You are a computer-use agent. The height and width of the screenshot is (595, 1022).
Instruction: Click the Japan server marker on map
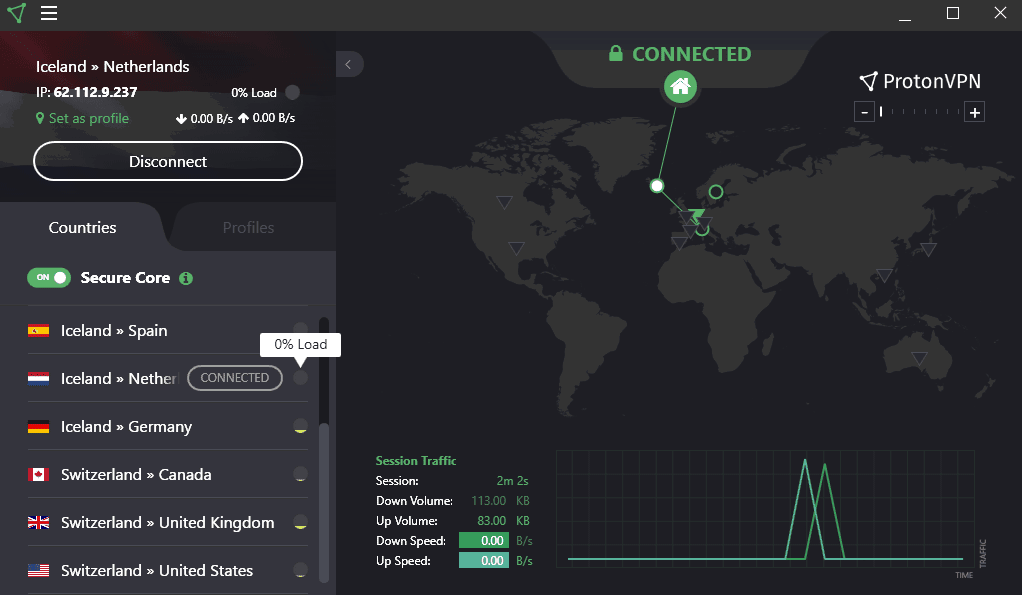click(x=929, y=249)
